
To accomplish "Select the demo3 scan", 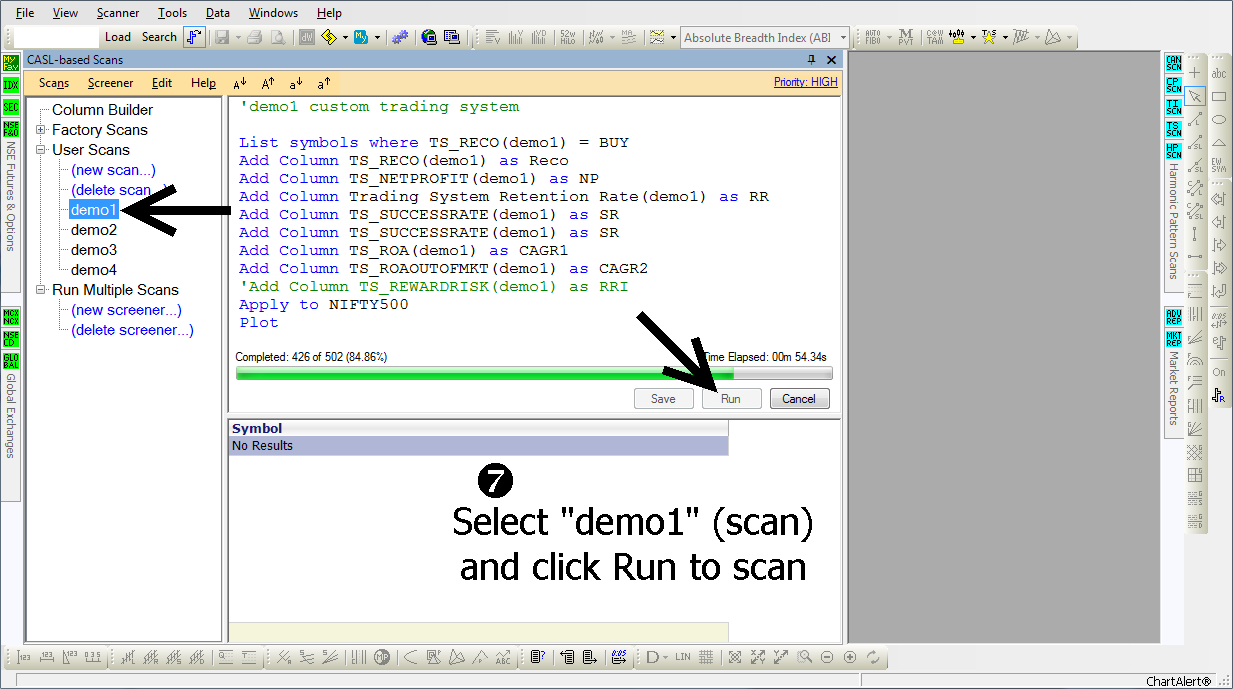I will click(x=94, y=250).
